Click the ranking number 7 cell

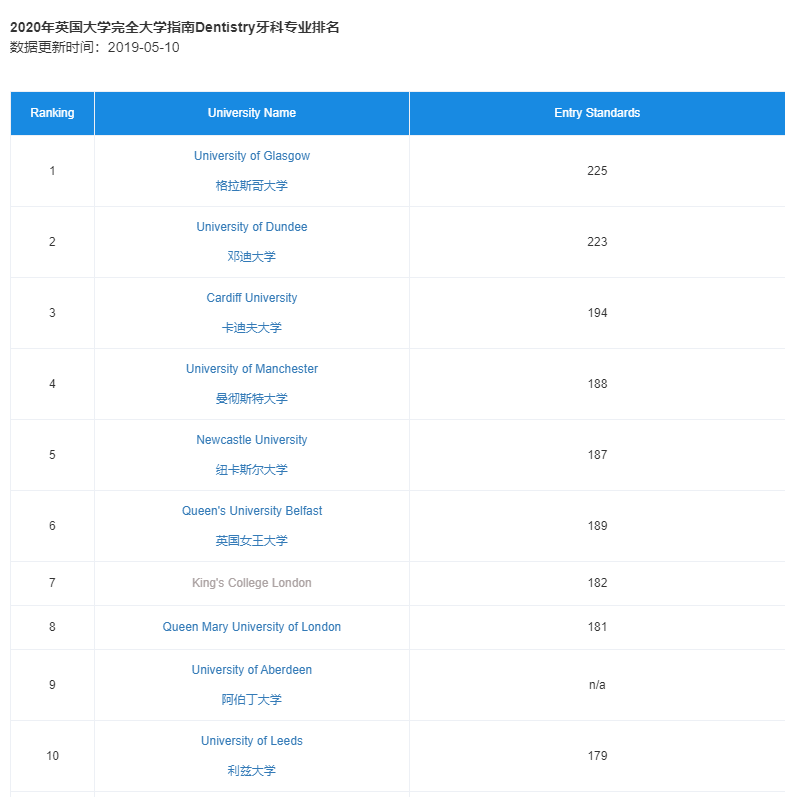click(x=52, y=583)
